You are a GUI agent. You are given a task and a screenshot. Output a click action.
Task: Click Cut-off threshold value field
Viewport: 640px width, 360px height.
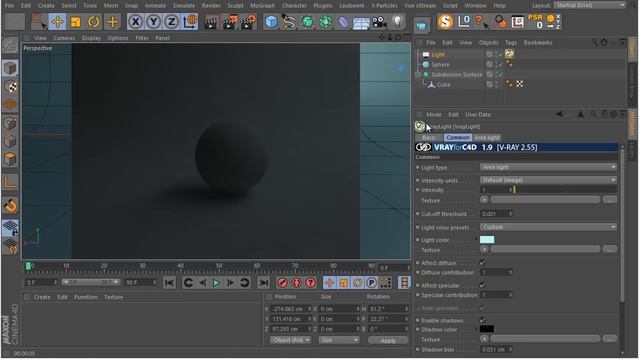tap(496, 214)
